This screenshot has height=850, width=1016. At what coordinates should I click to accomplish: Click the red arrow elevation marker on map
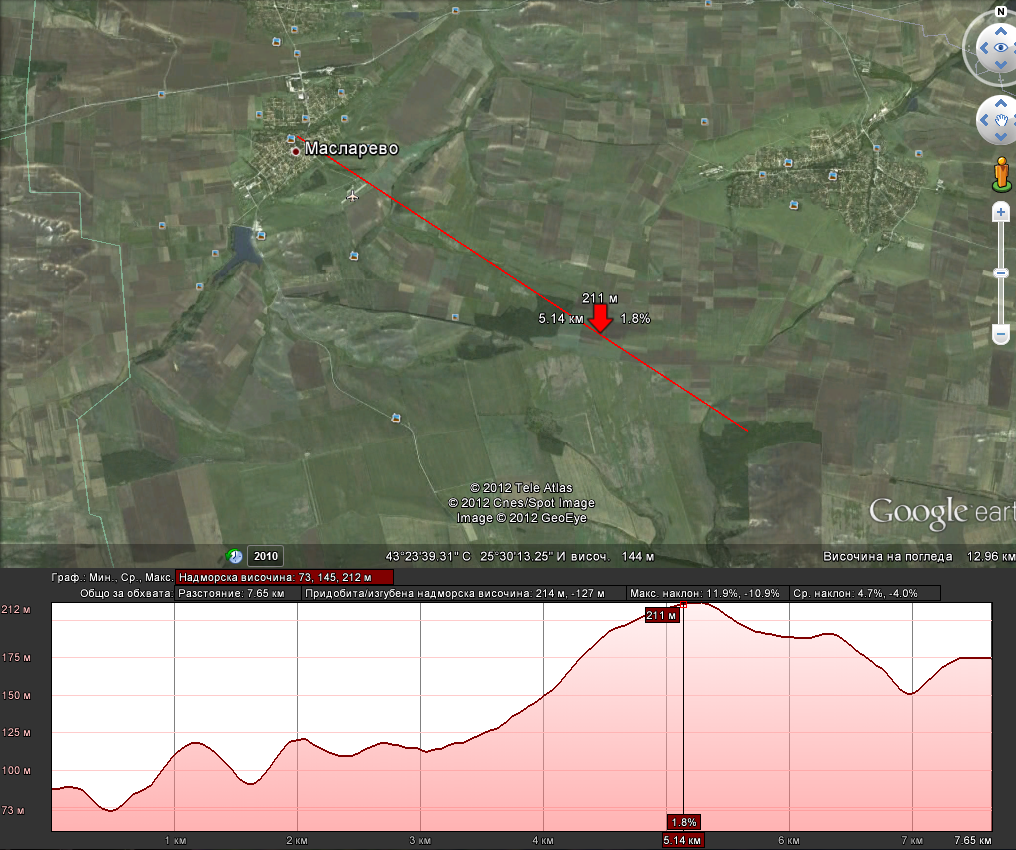click(600, 318)
